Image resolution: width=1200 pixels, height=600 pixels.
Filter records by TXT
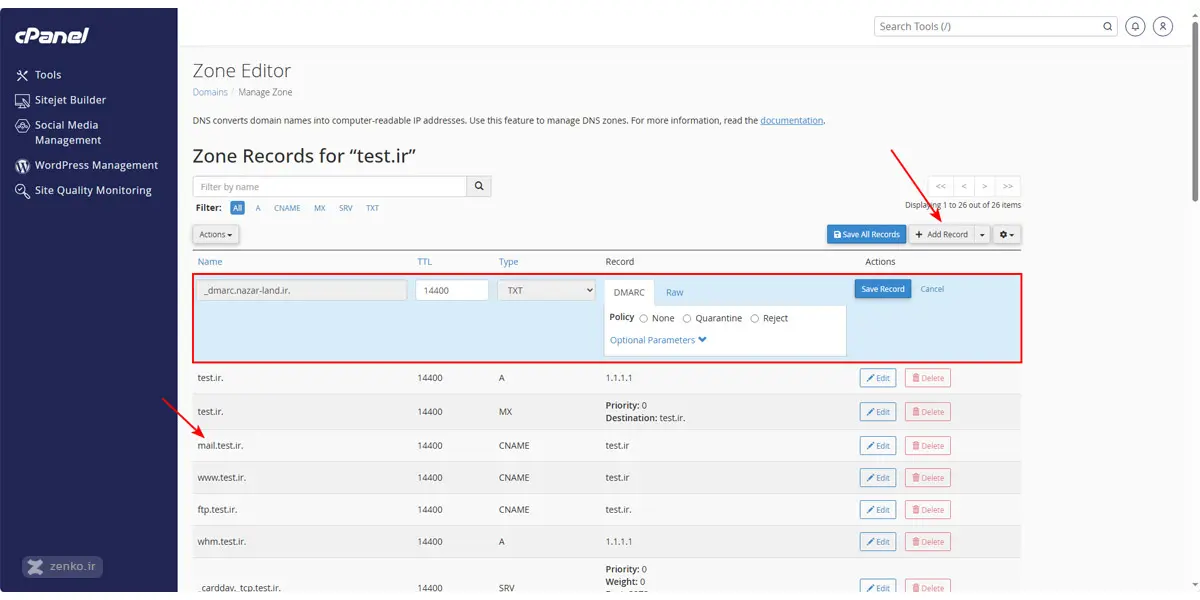pos(372,208)
